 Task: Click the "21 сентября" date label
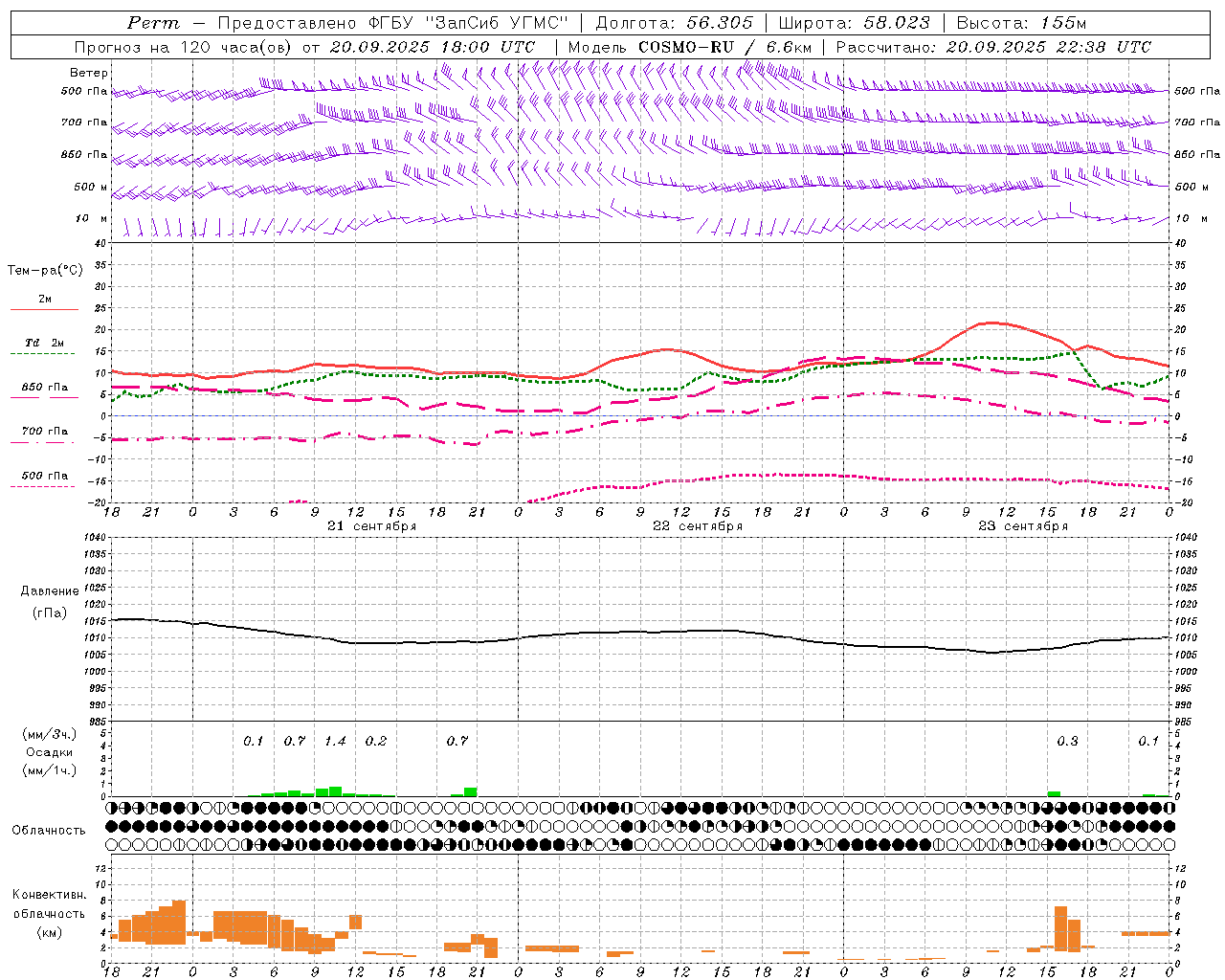tap(371, 526)
